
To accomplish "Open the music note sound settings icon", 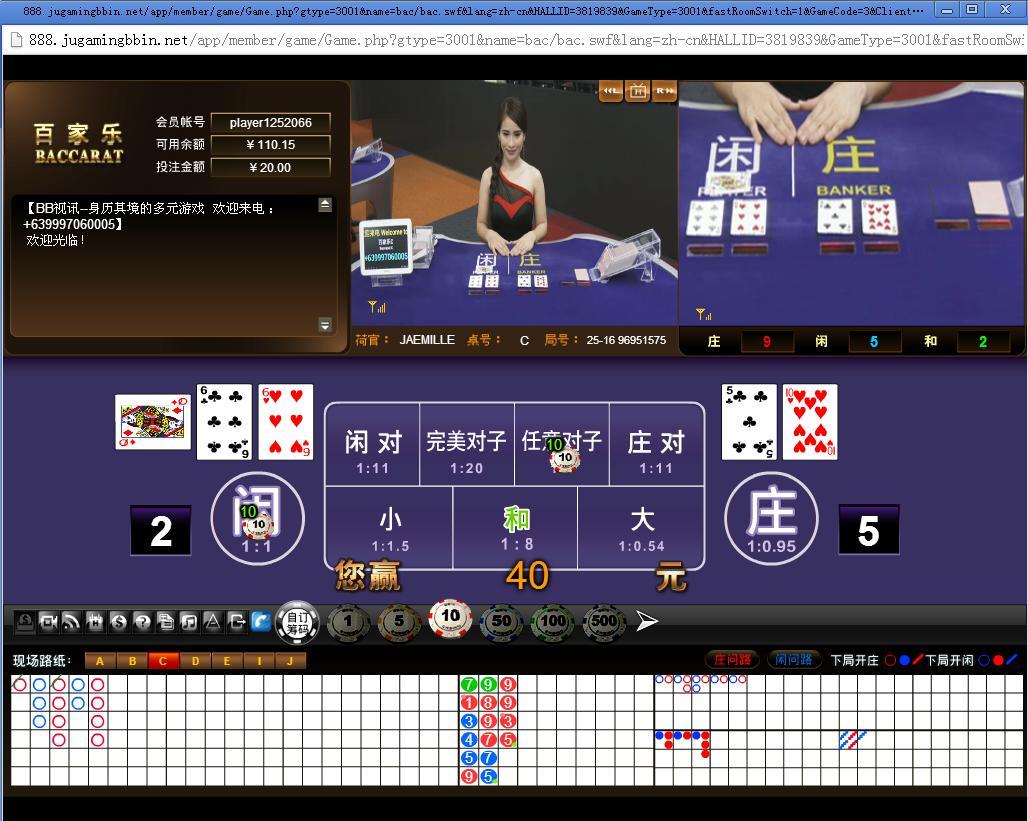I will point(190,620).
